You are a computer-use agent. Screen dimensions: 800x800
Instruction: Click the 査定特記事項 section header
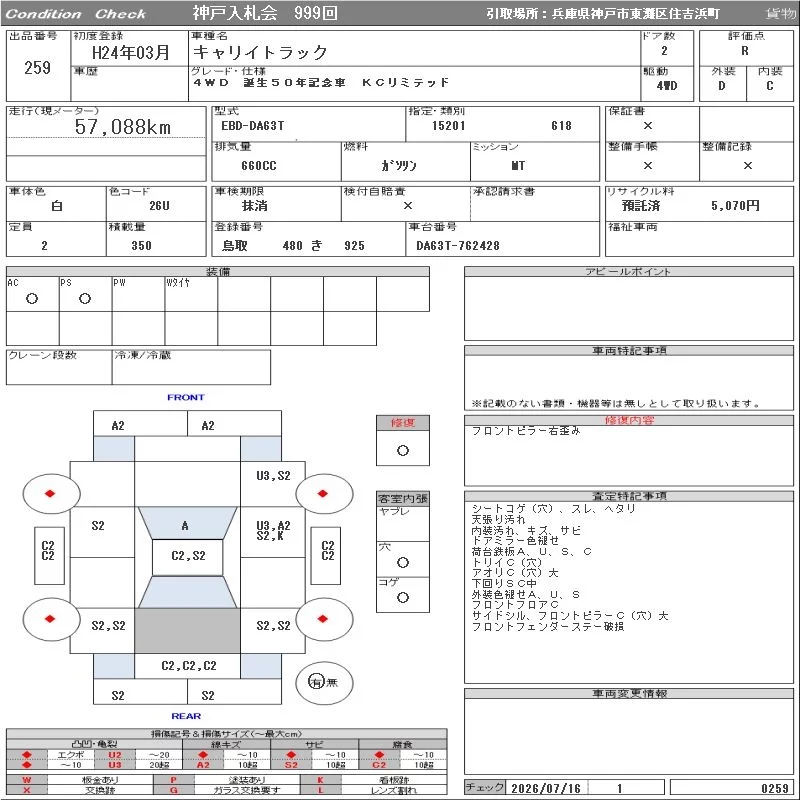click(x=629, y=496)
